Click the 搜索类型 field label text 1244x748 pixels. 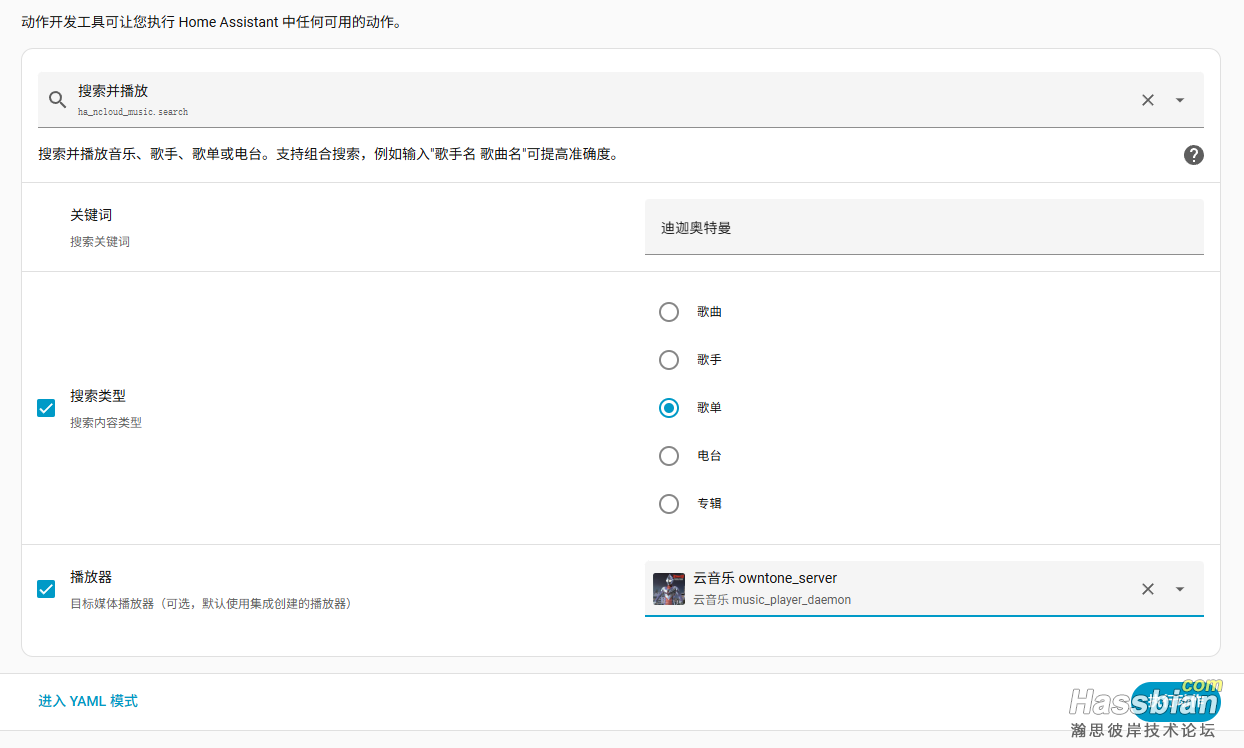pyautogui.click(x=98, y=396)
